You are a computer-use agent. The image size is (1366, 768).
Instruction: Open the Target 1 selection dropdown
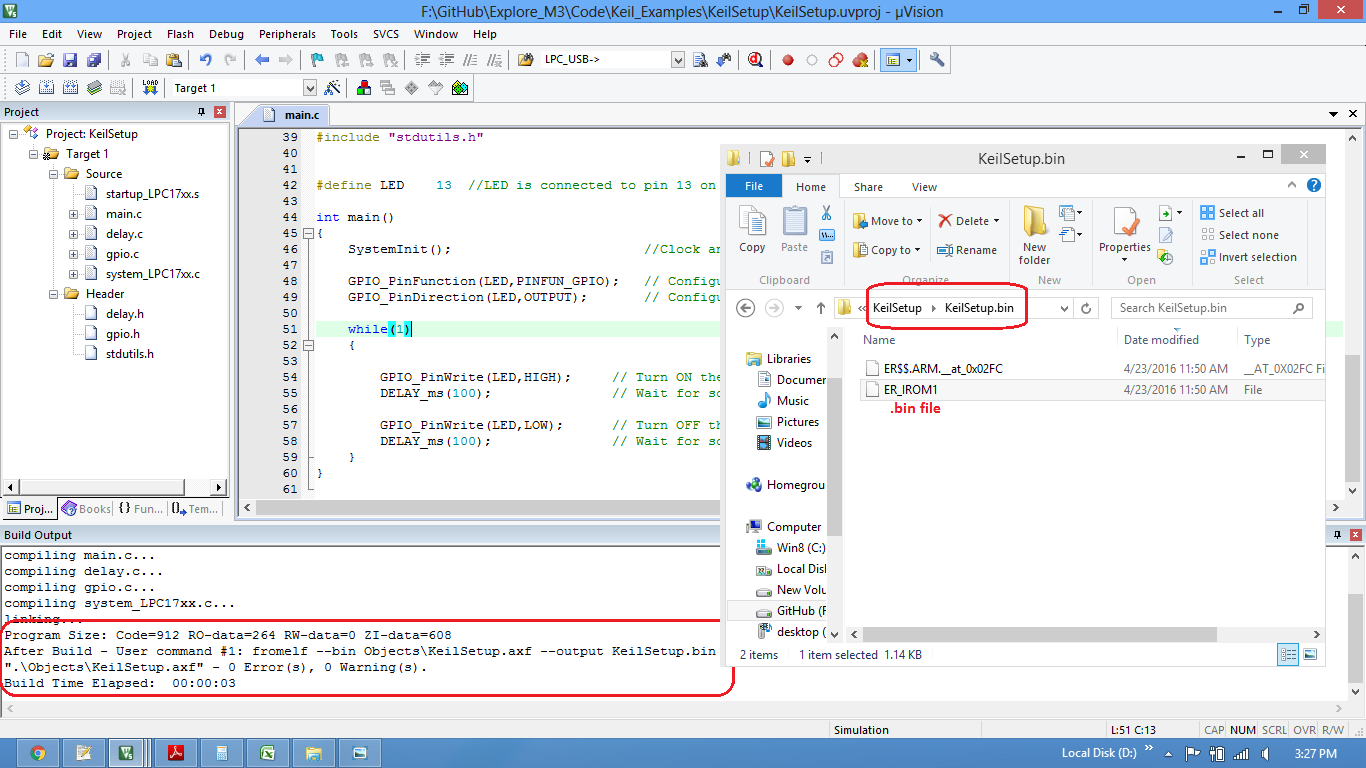click(x=309, y=88)
